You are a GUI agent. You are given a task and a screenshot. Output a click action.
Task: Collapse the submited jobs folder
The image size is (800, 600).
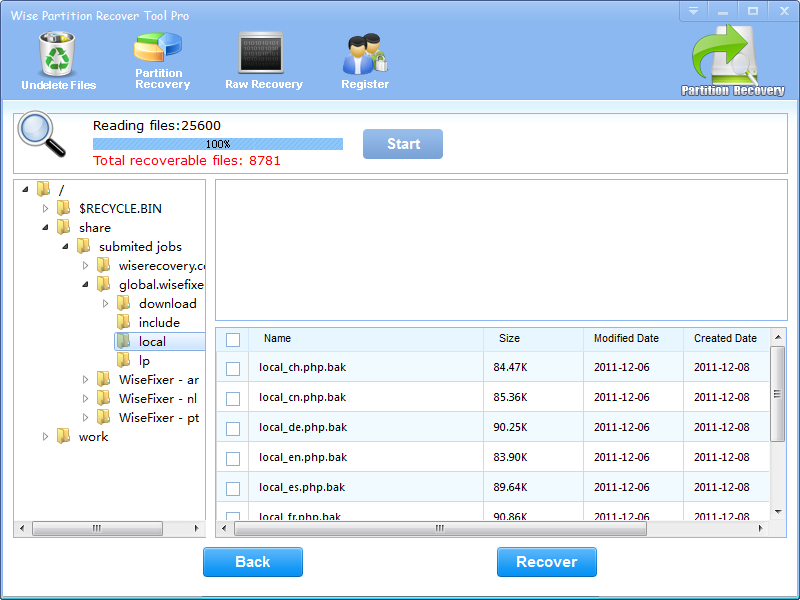pos(65,246)
